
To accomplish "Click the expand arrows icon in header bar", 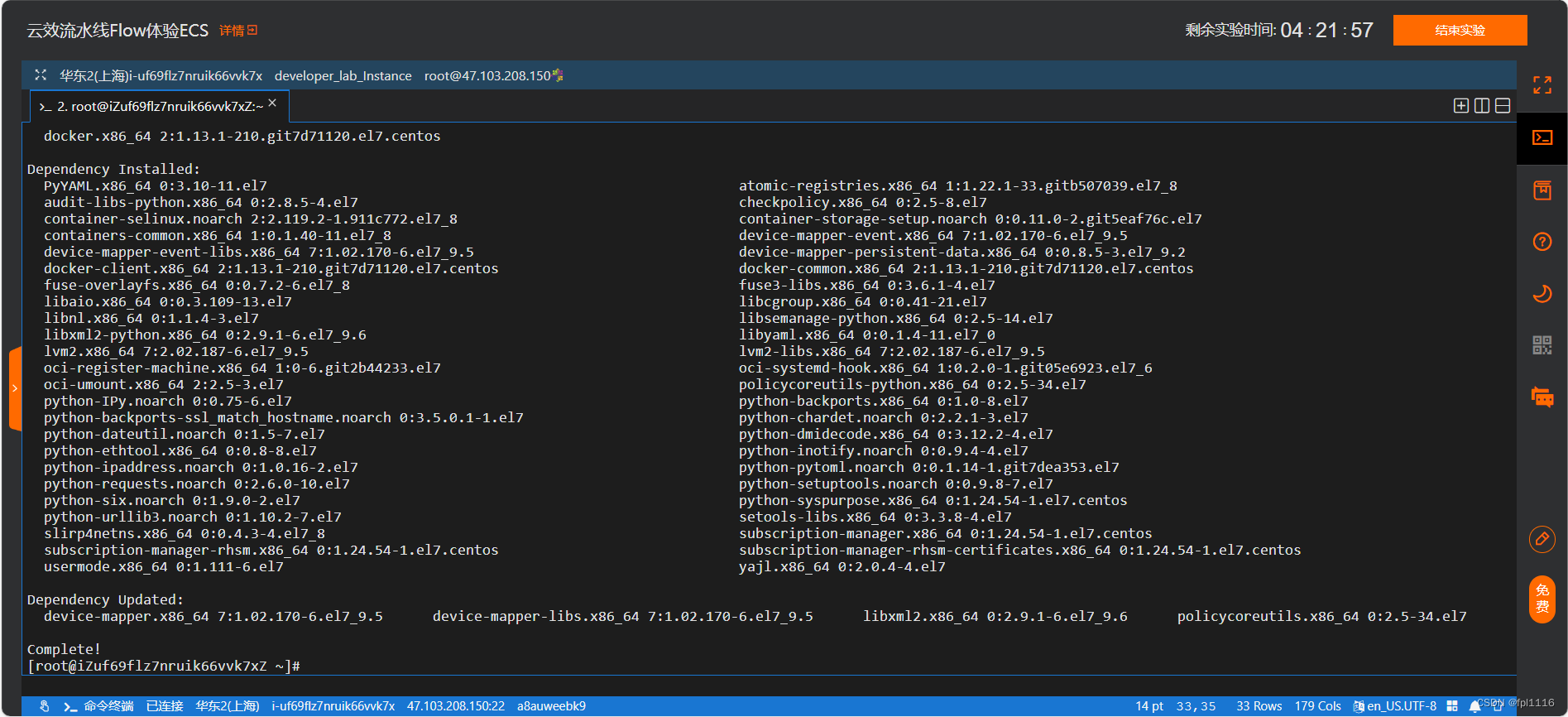I will 41,75.
